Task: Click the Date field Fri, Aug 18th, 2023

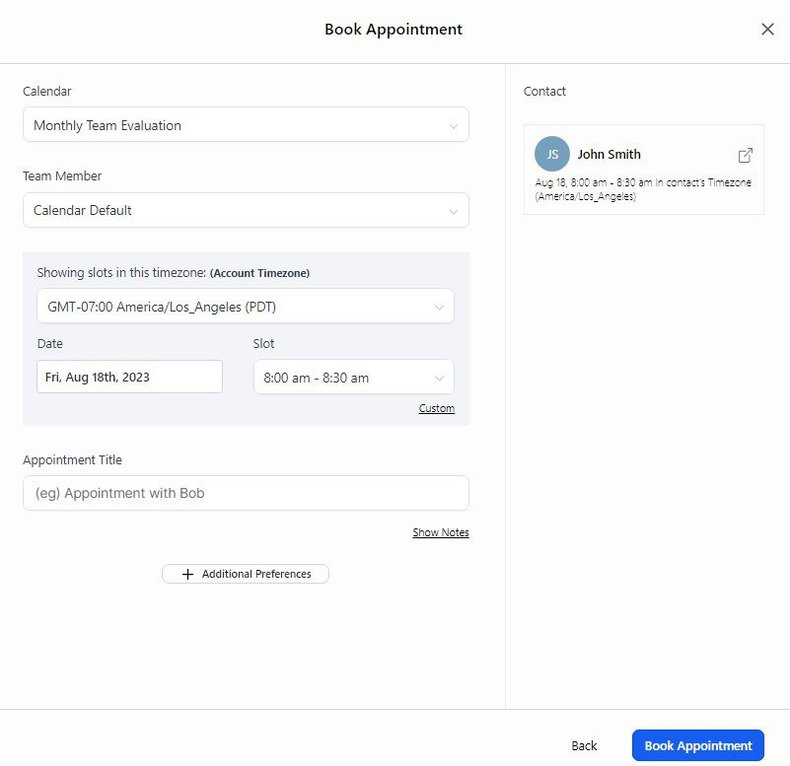Action: tap(129, 377)
